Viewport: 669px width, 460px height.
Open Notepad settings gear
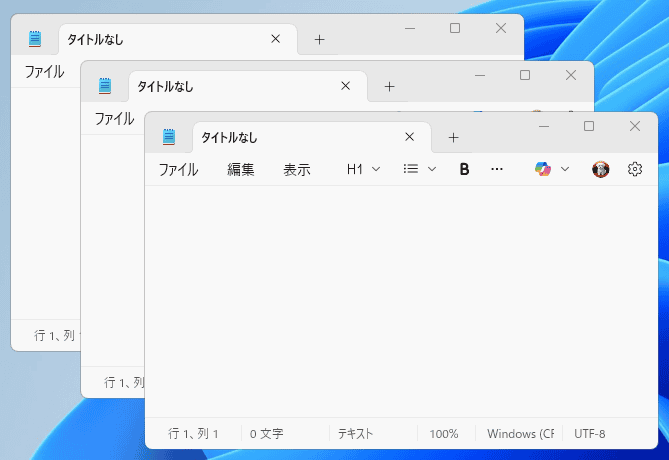tap(635, 169)
